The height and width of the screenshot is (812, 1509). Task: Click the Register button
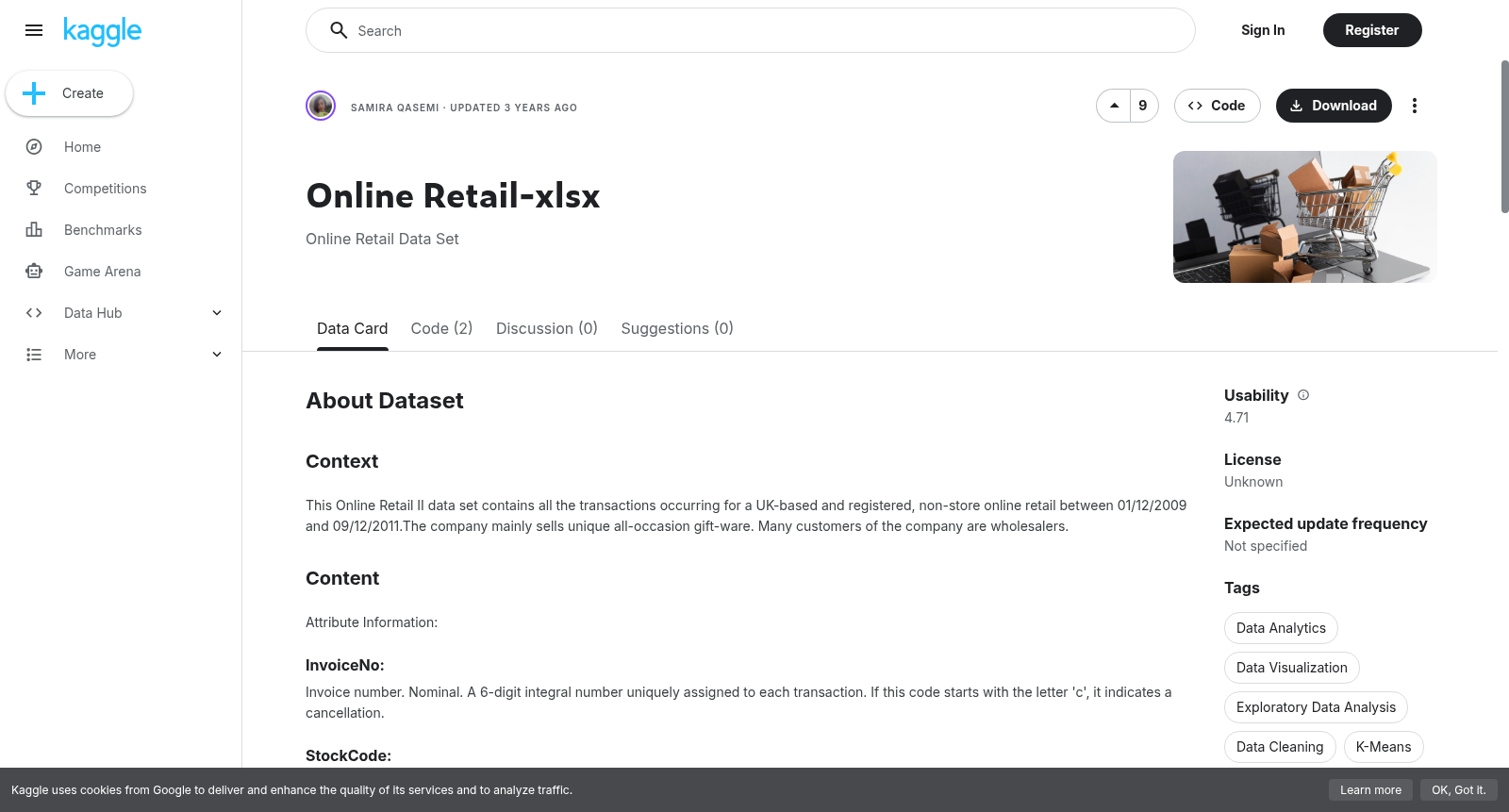pos(1372,30)
